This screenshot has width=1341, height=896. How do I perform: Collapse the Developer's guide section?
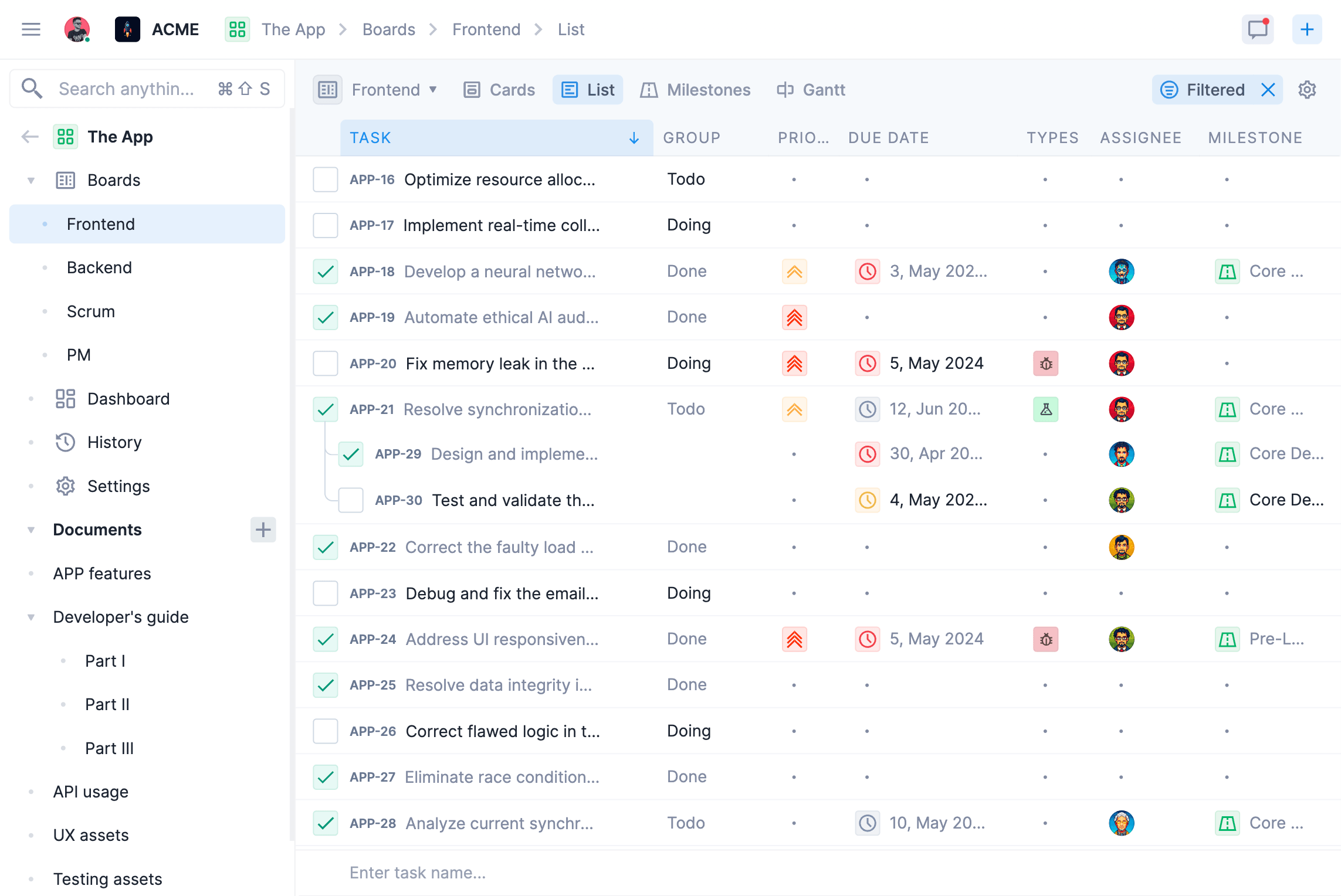click(31, 617)
